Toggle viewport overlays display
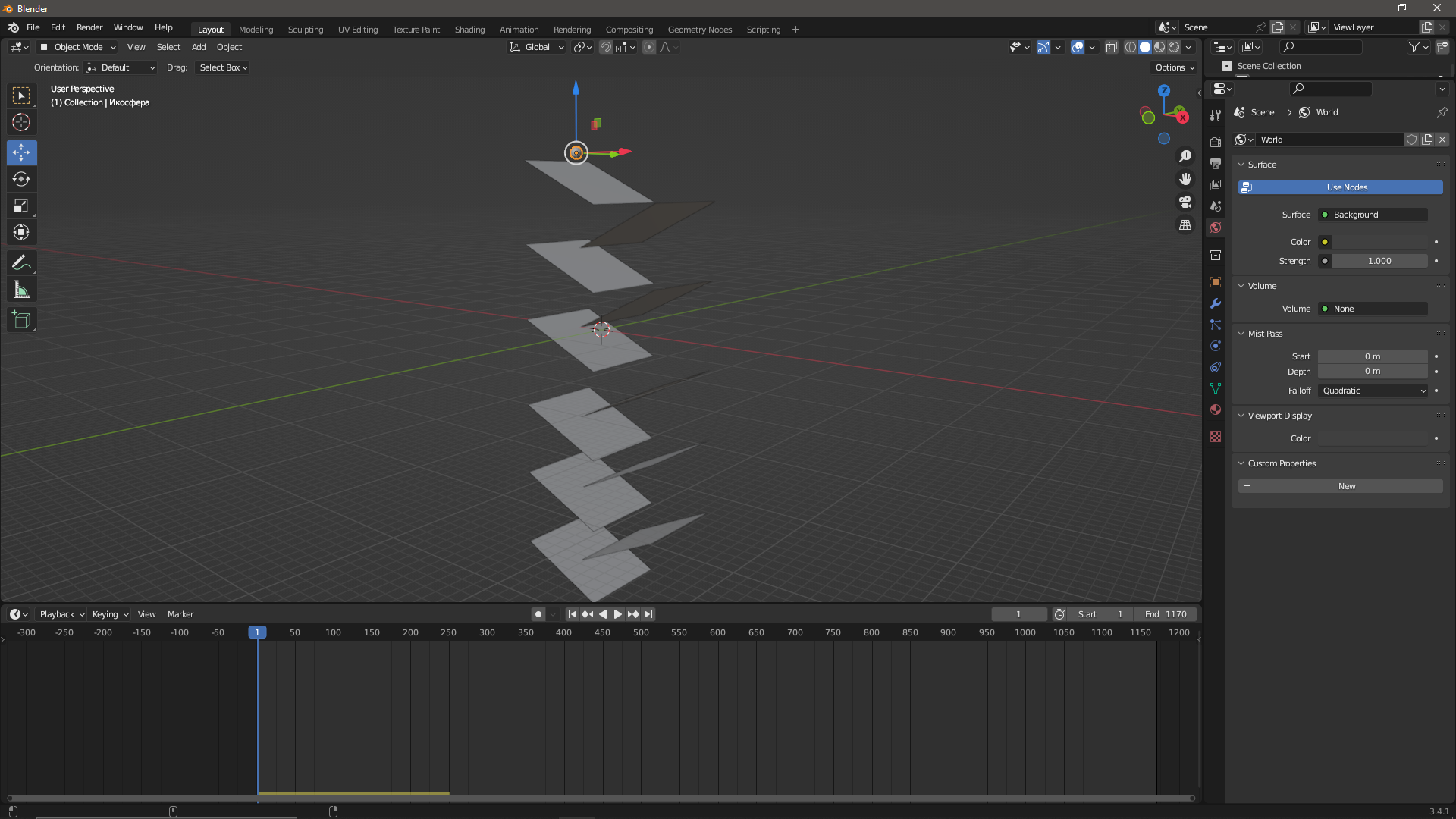This screenshot has width=1456, height=819. (x=1077, y=47)
